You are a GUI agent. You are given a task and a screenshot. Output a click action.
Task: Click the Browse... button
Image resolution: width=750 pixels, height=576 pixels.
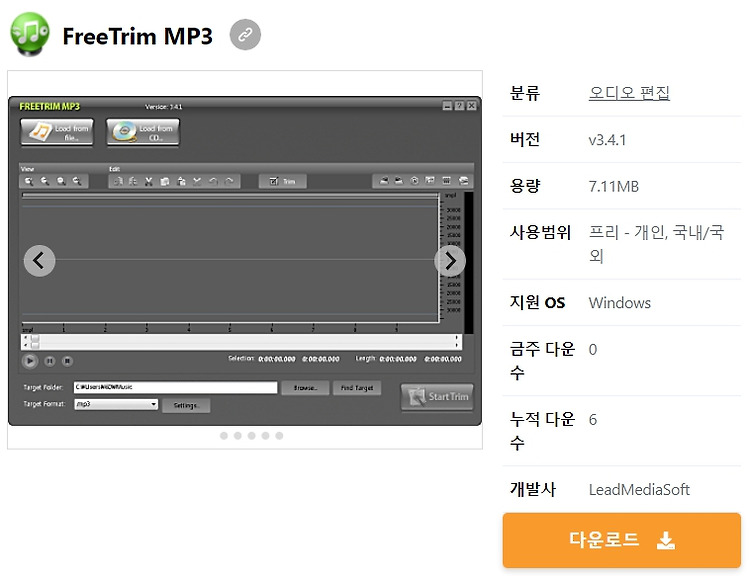[x=305, y=388]
